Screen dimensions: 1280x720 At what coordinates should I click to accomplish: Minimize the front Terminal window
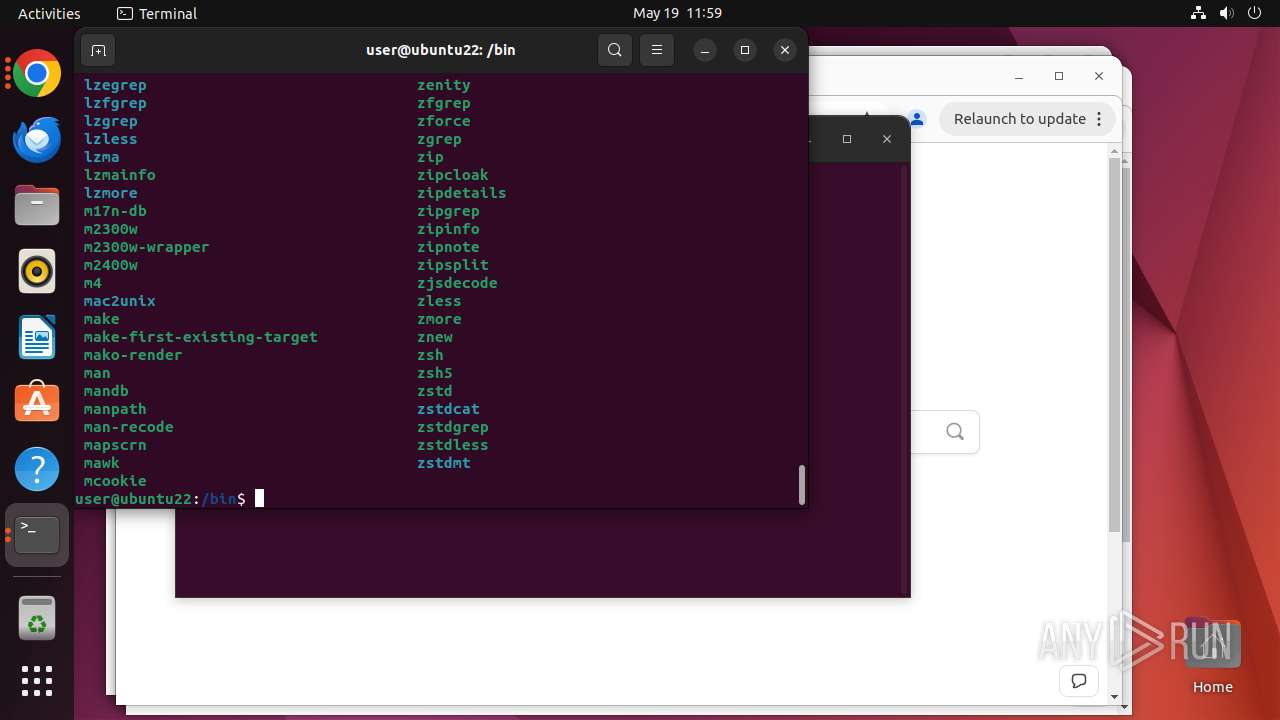tap(705, 50)
